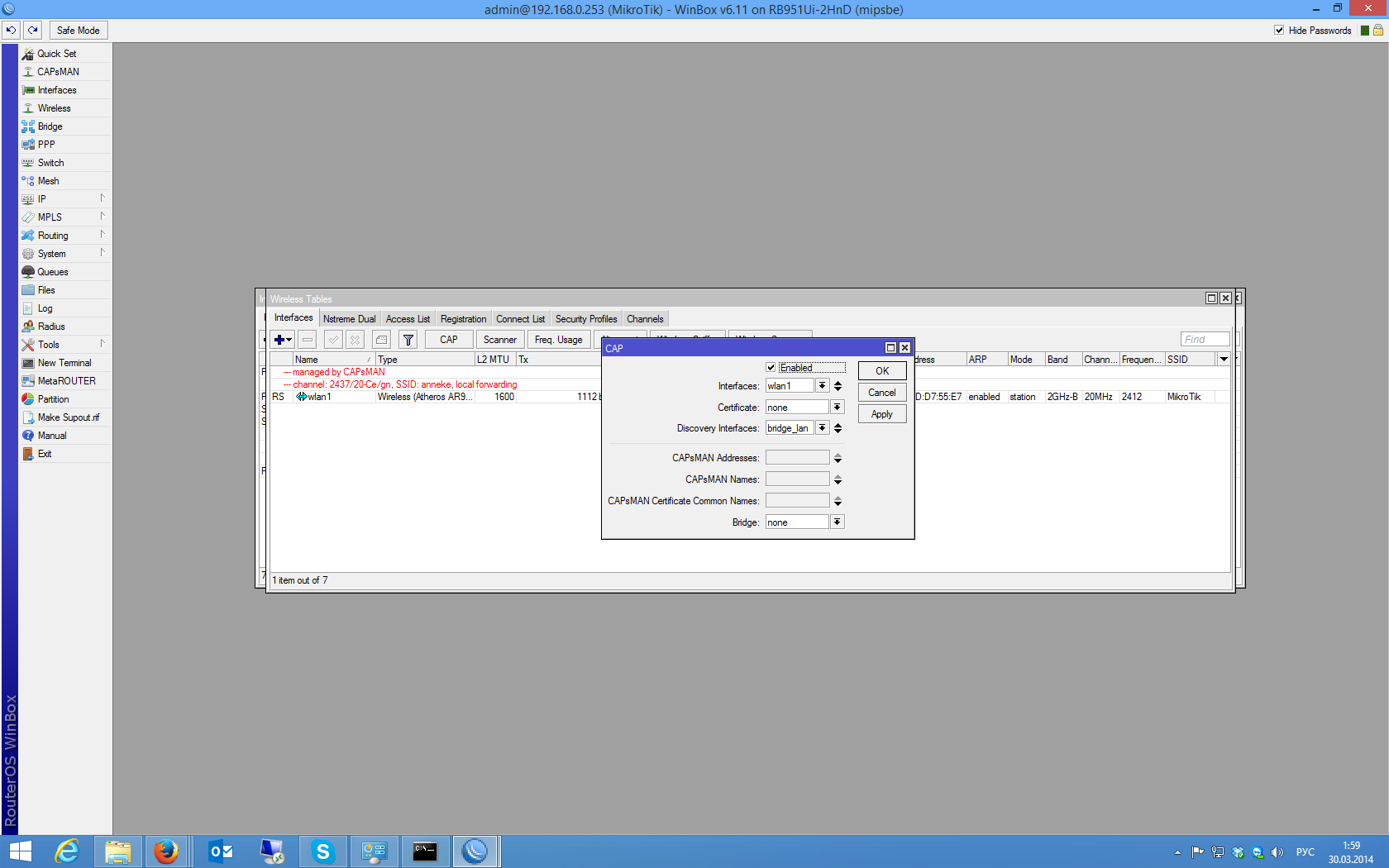Click the filter funnel toolbar button

point(408,340)
